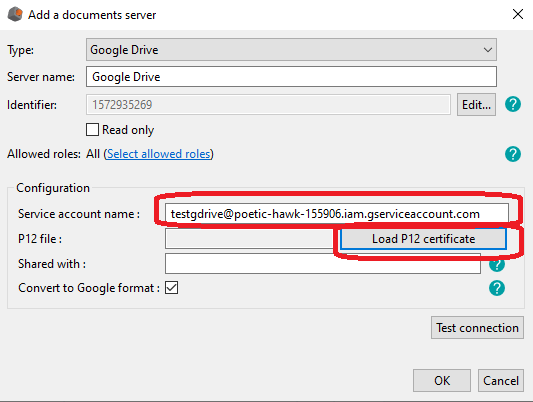Screen dimensions: 533x402
Task: Focus the Shared with input field
Action: [323, 264]
